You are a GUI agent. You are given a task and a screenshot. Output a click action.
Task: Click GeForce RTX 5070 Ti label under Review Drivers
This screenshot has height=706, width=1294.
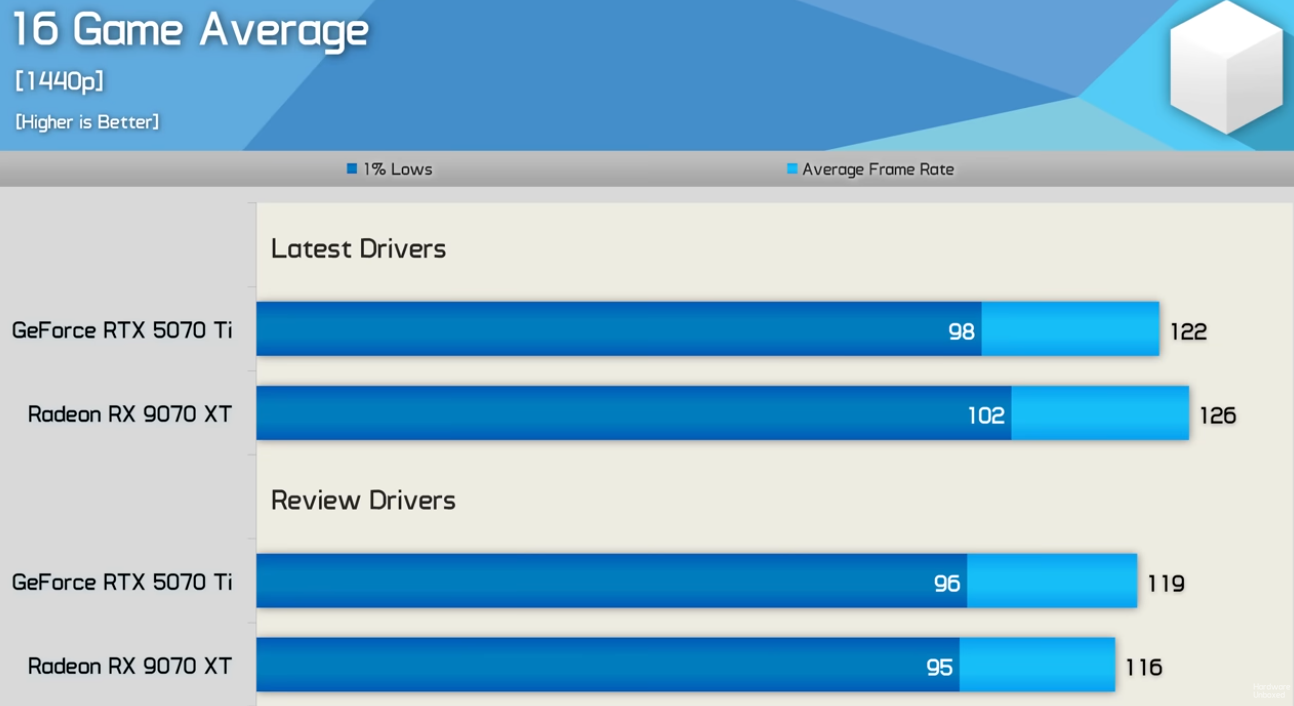122,582
